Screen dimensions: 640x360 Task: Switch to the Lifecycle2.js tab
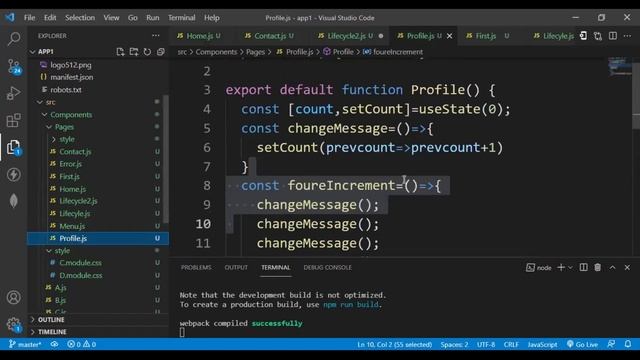pyautogui.click(x=346, y=36)
